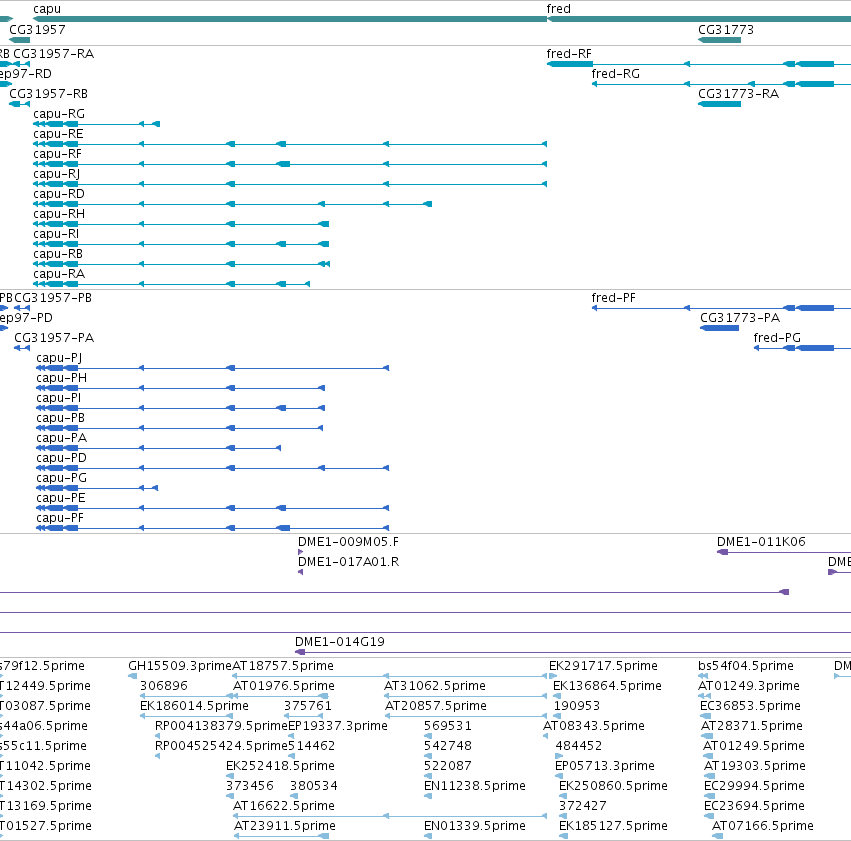Image resolution: width=851 pixels, height=841 pixels.
Task: Select the AT16622.5prime EST label
Action: coord(284,807)
